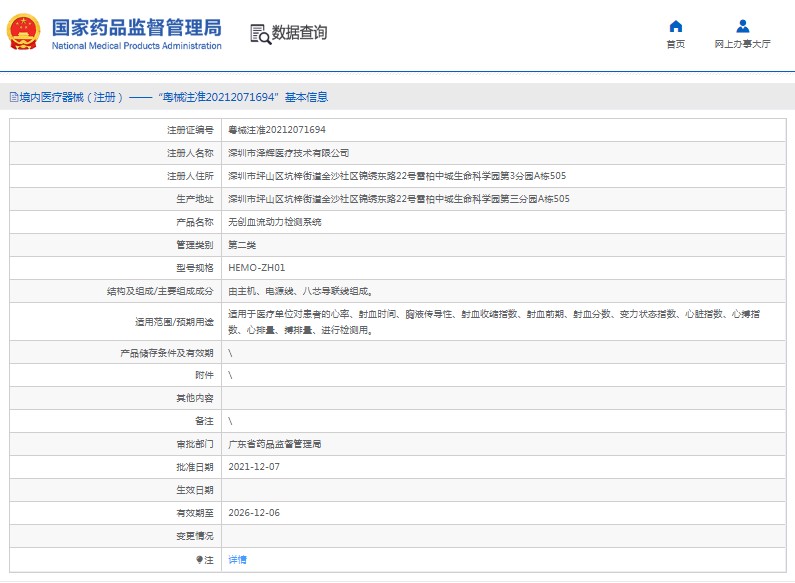The image size is (795, 583).
Task: Click the 其他内容 row label
Action: (195, 398)
